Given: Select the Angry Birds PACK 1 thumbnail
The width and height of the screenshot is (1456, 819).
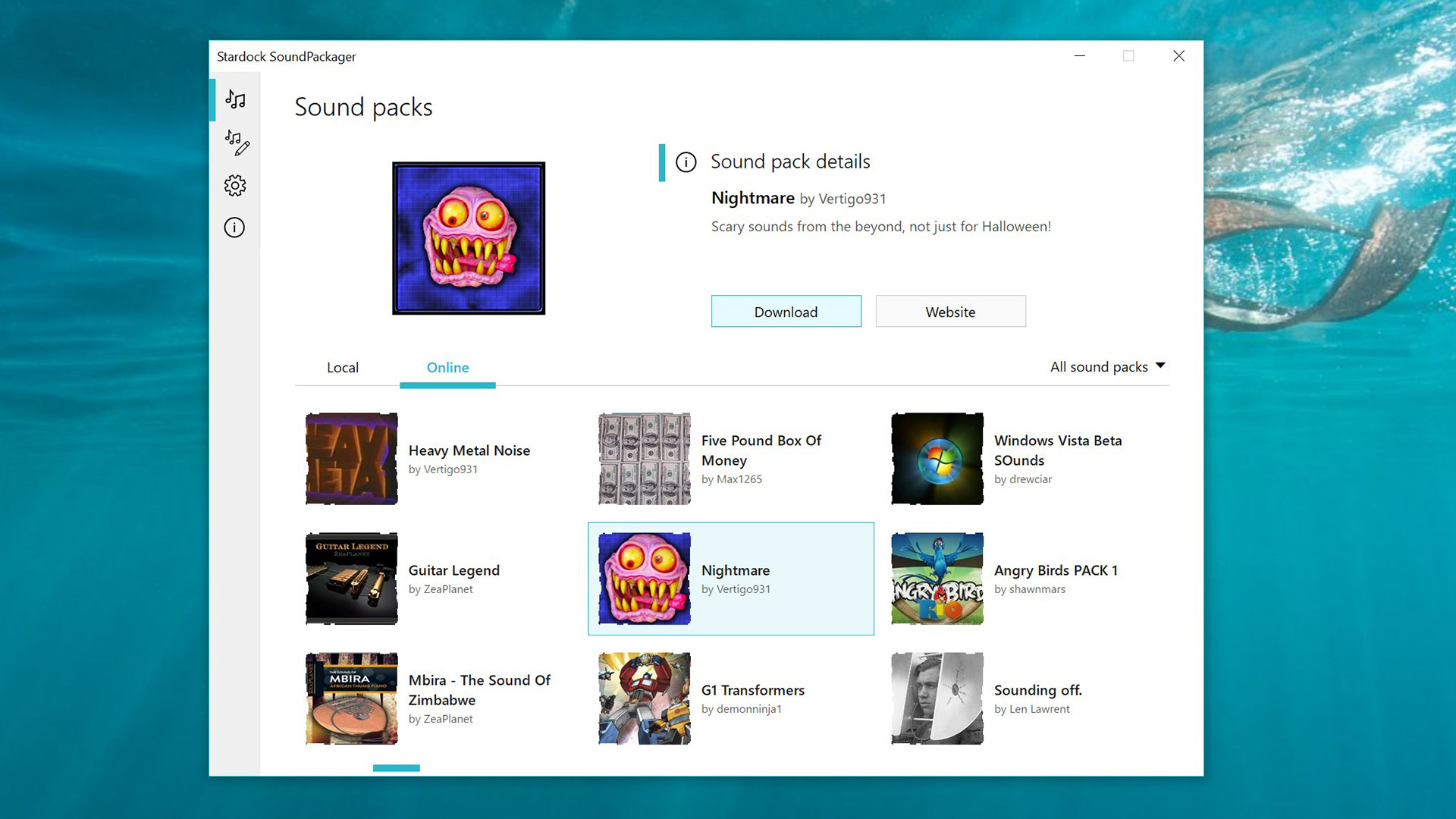Looking at the screenshot, I should pyautogui.click(x=937, y=579).
